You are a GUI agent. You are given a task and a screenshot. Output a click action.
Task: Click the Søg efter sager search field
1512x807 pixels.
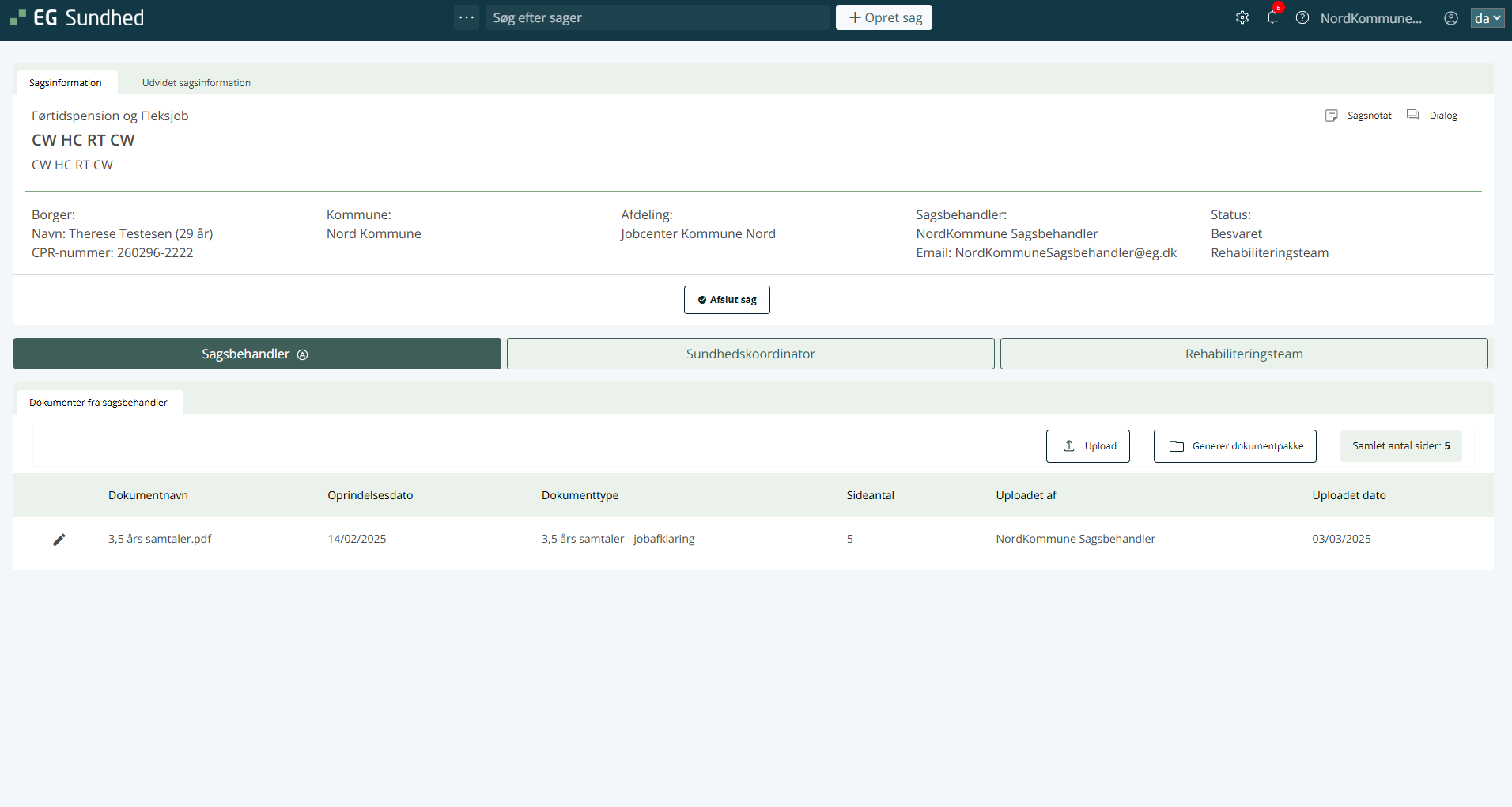(656, 17)
